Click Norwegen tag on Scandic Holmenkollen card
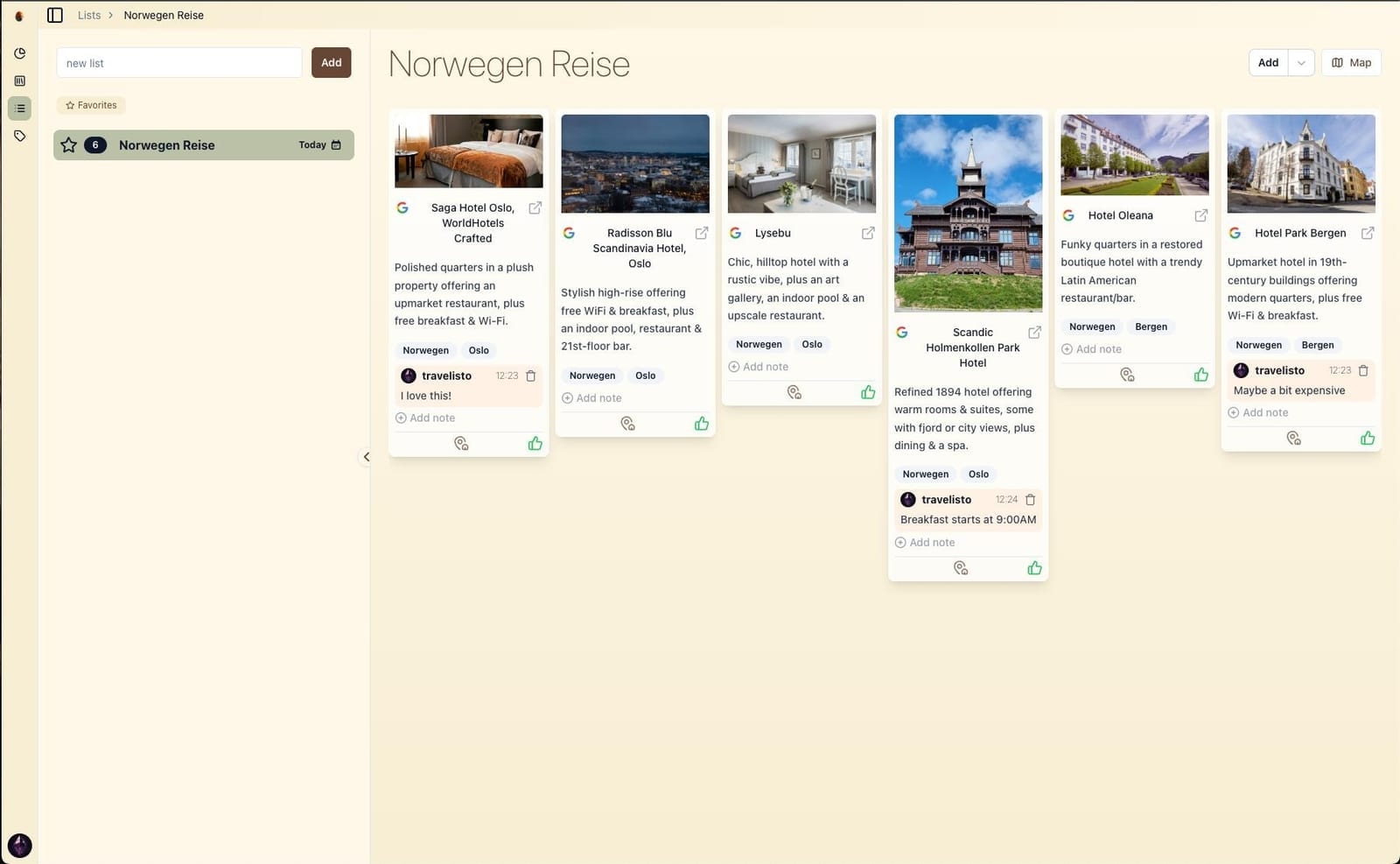Screen dimensions: 1400x864 click(926, 474)
